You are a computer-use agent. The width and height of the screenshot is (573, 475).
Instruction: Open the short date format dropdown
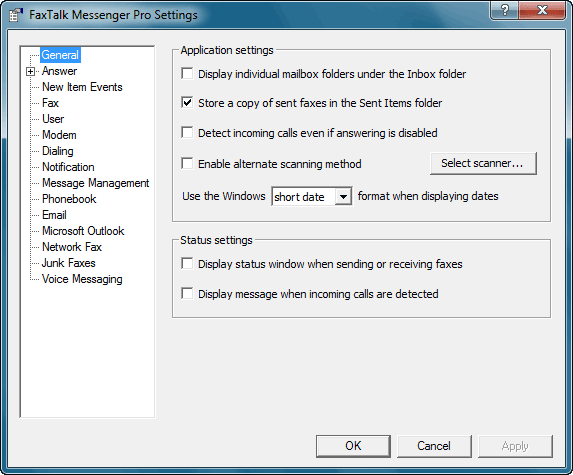point(343,197)
